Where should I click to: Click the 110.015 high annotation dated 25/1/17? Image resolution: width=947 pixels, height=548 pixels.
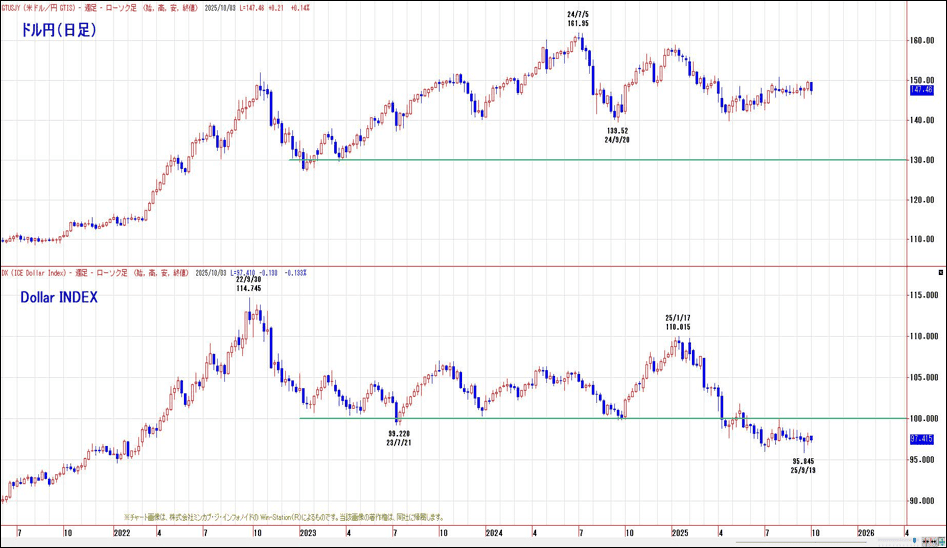[x=678, y=322]
